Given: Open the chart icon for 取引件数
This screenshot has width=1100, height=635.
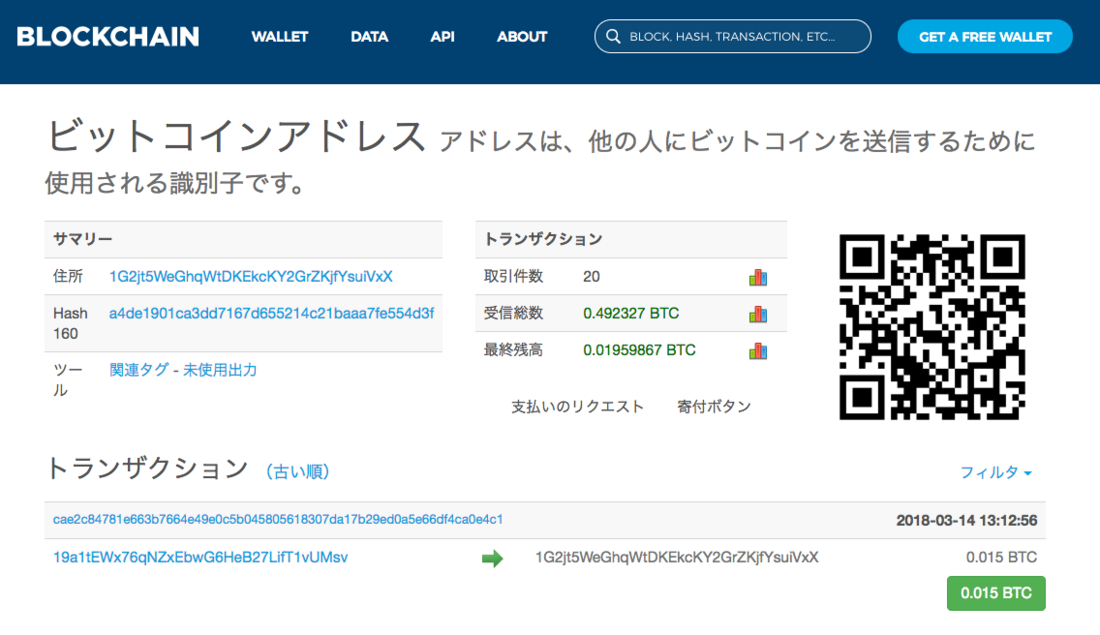Looking at the screenshot, I should coord(758,277).
